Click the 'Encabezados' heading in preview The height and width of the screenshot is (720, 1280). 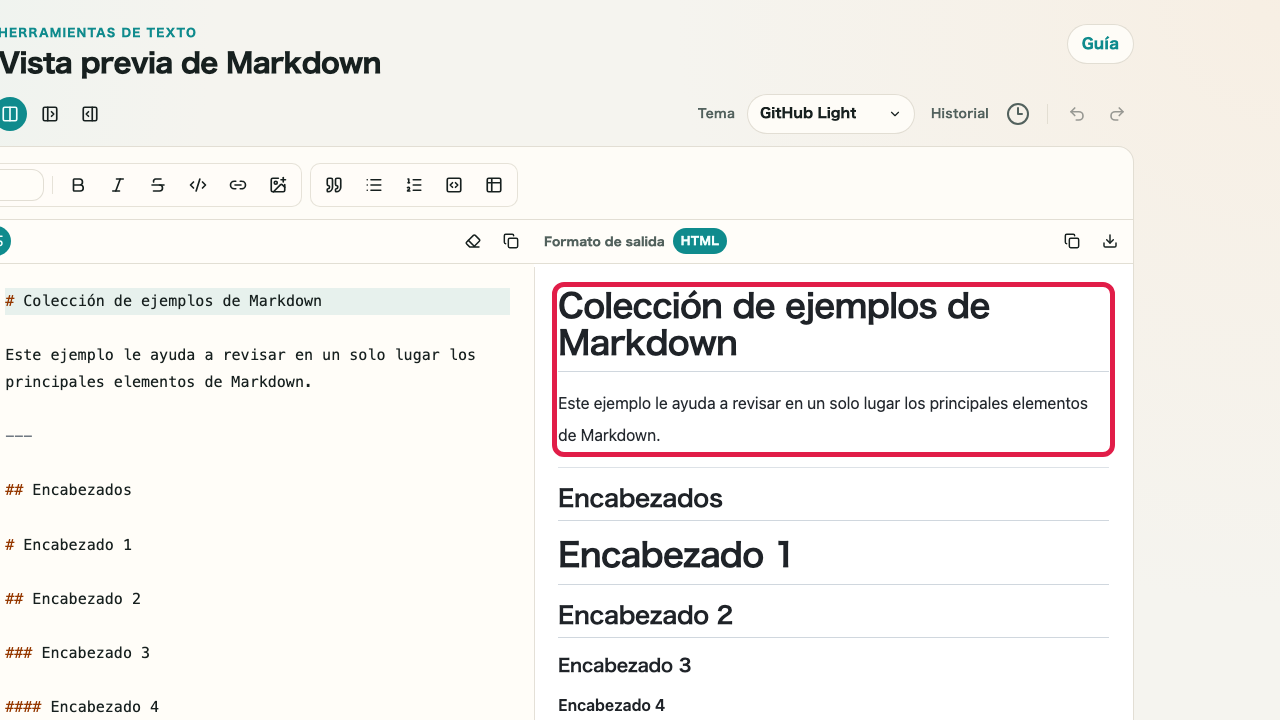[640, 498]
